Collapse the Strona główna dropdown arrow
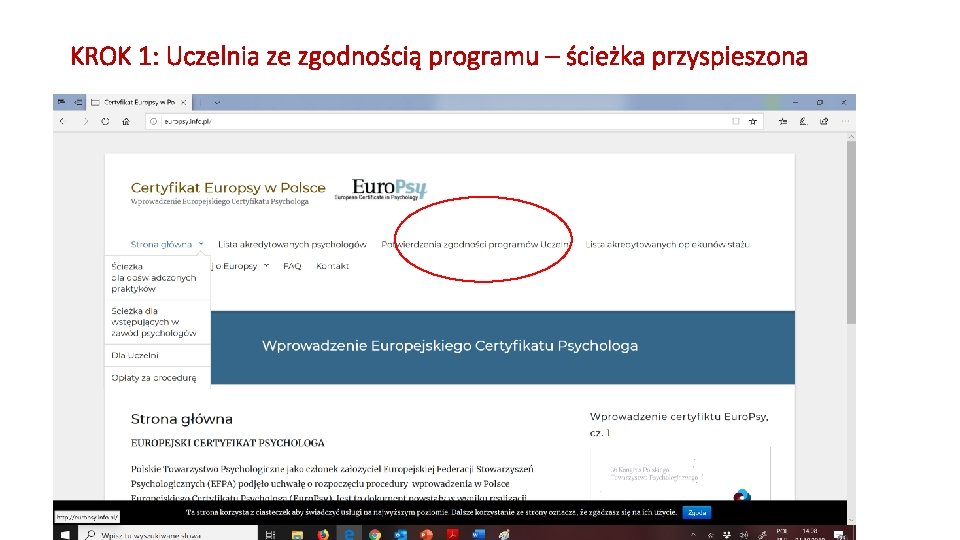The width and height of the screenshot is (960, 540). pos(201,244)
